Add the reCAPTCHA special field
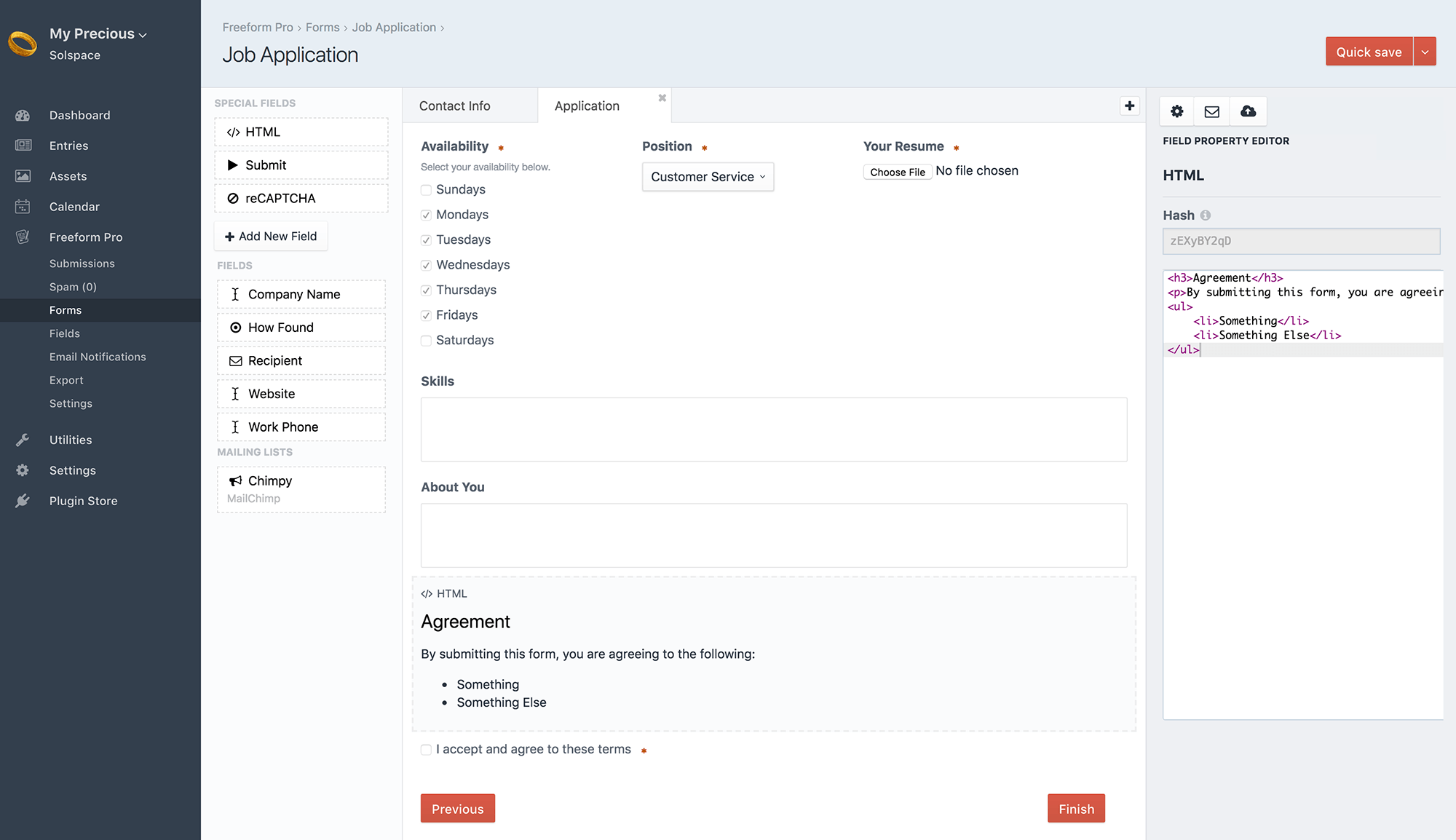The width and height of the screenshot is (1456, 840). point(301,197)
